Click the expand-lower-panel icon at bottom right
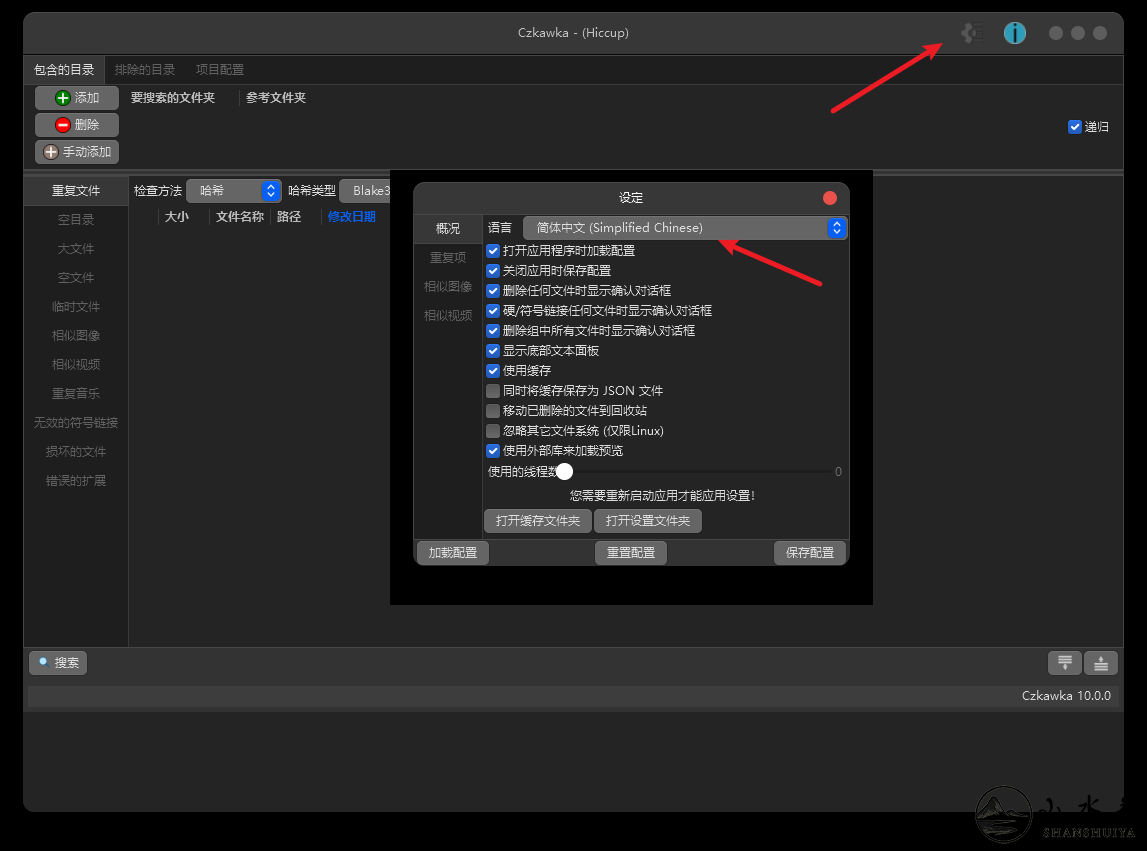The width and height of the screenshot is (1147, 851). click(x=1064, y=662)
